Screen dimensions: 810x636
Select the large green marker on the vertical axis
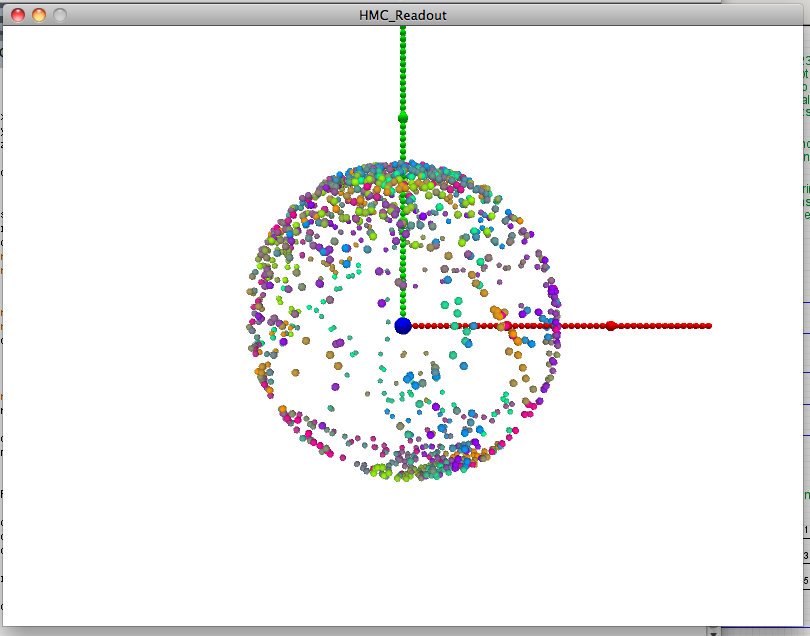[x=403, y=118]
